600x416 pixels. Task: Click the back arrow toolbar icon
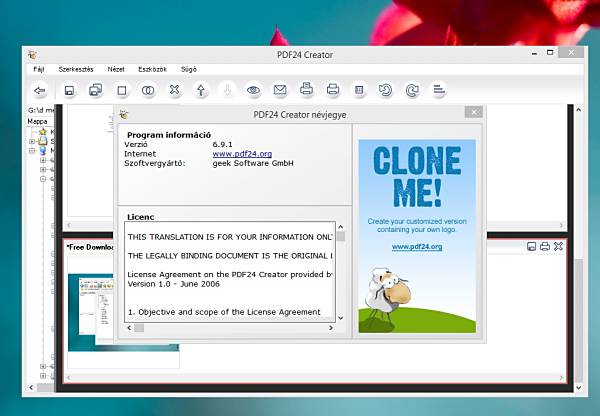click(x=40, y=91)
